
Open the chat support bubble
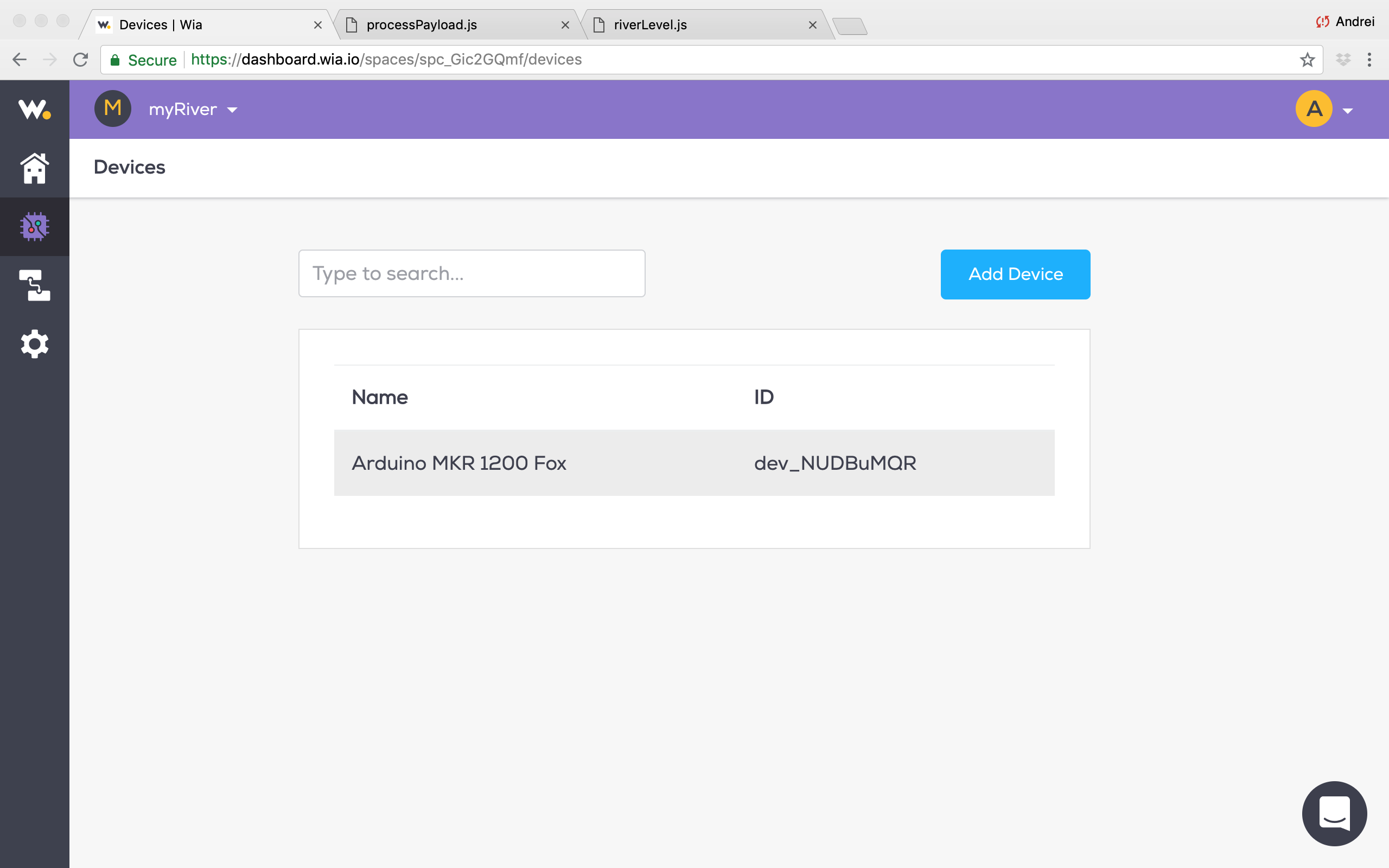[1334, 813]
